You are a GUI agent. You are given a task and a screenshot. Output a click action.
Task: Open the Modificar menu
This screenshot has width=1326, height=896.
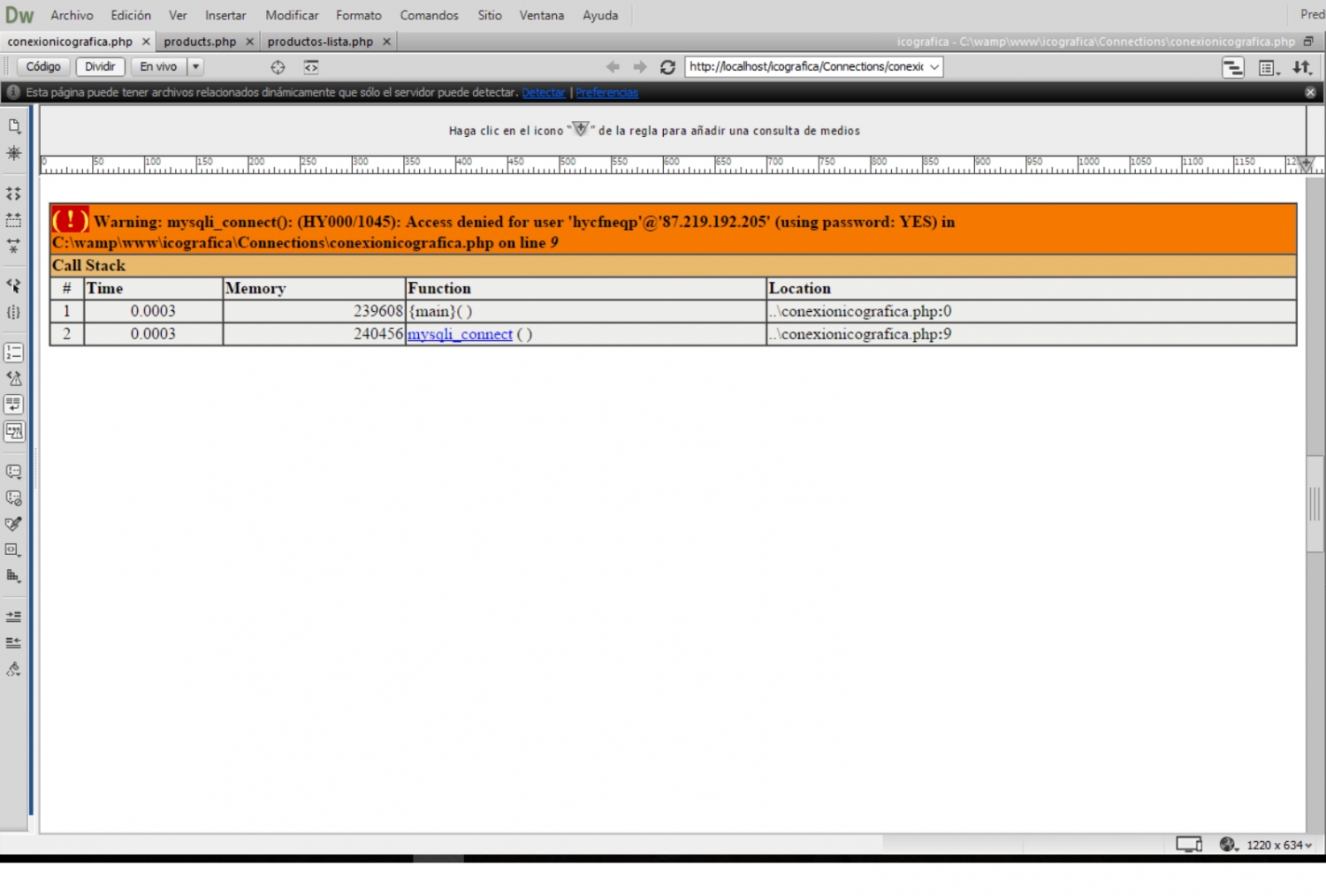[292, 15]
